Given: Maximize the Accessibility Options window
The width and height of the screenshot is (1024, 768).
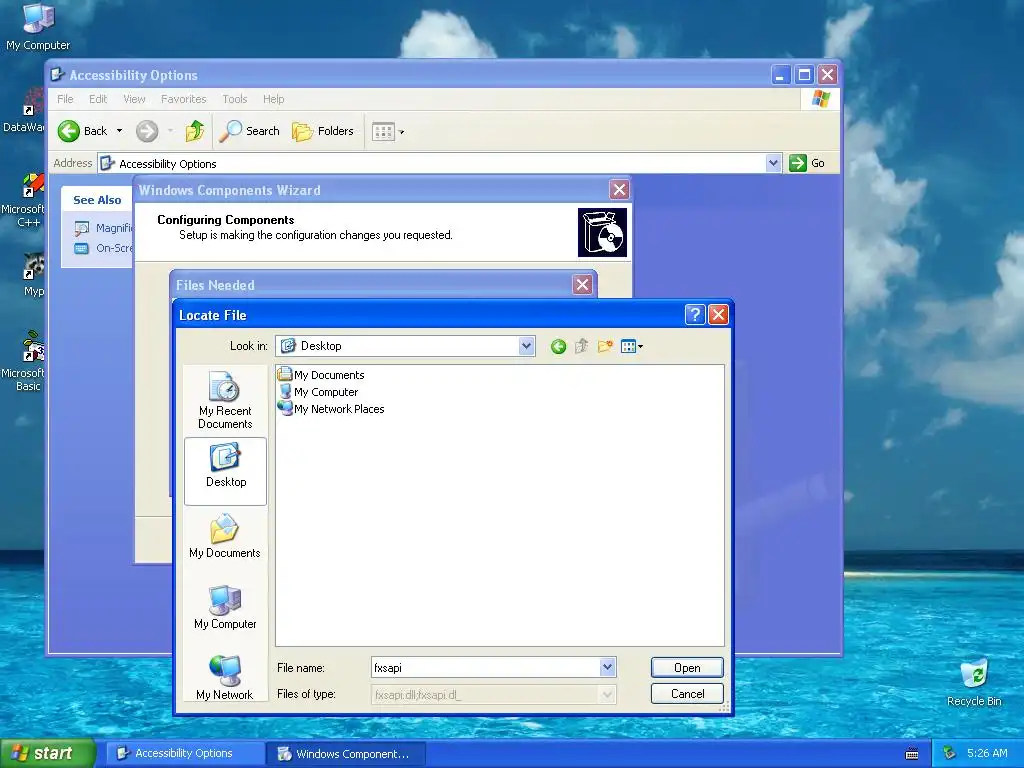Looking at the screenshot, I should tap(804, 75).
